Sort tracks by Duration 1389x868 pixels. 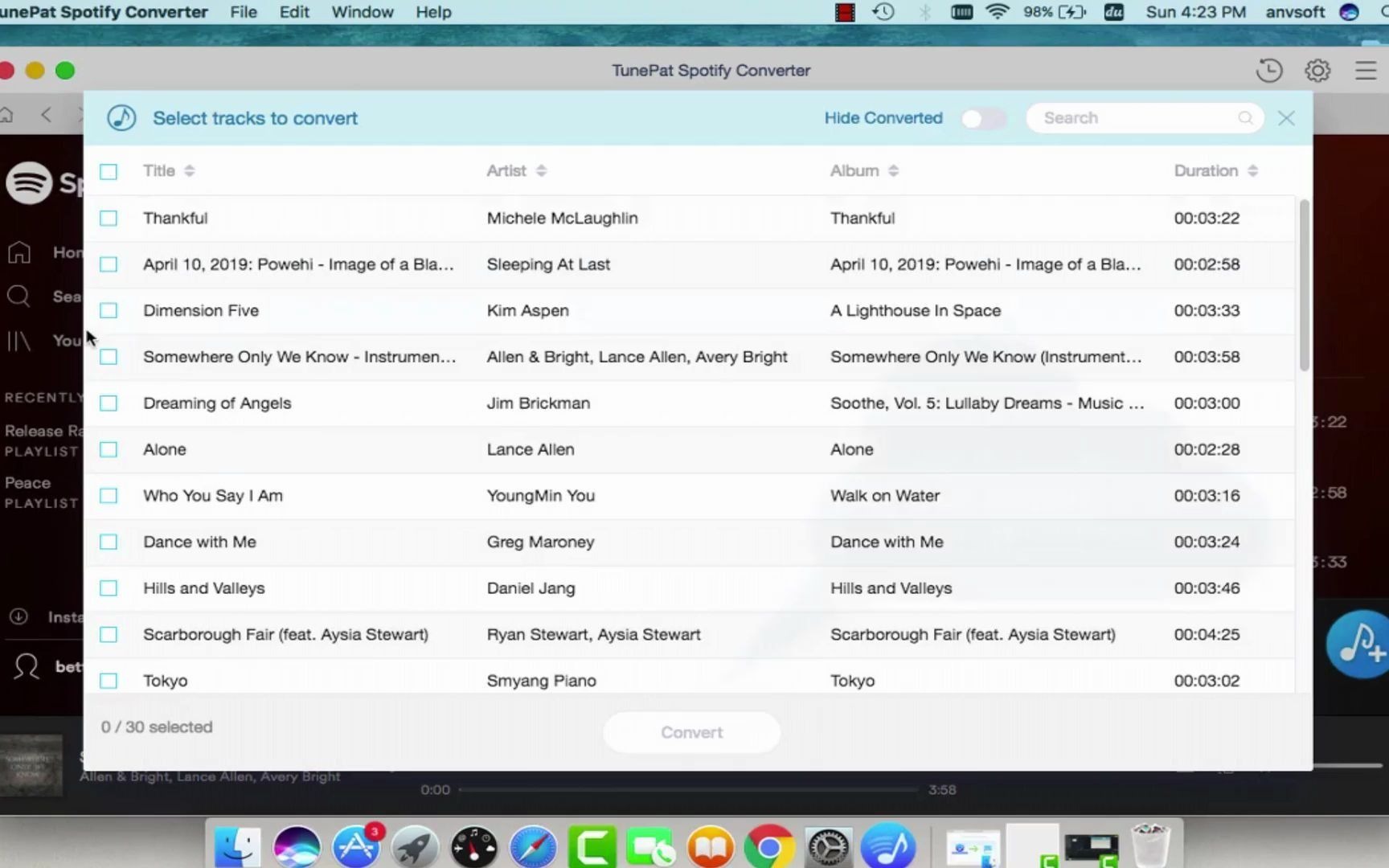pyautogui.click(x=1252, y=170)
